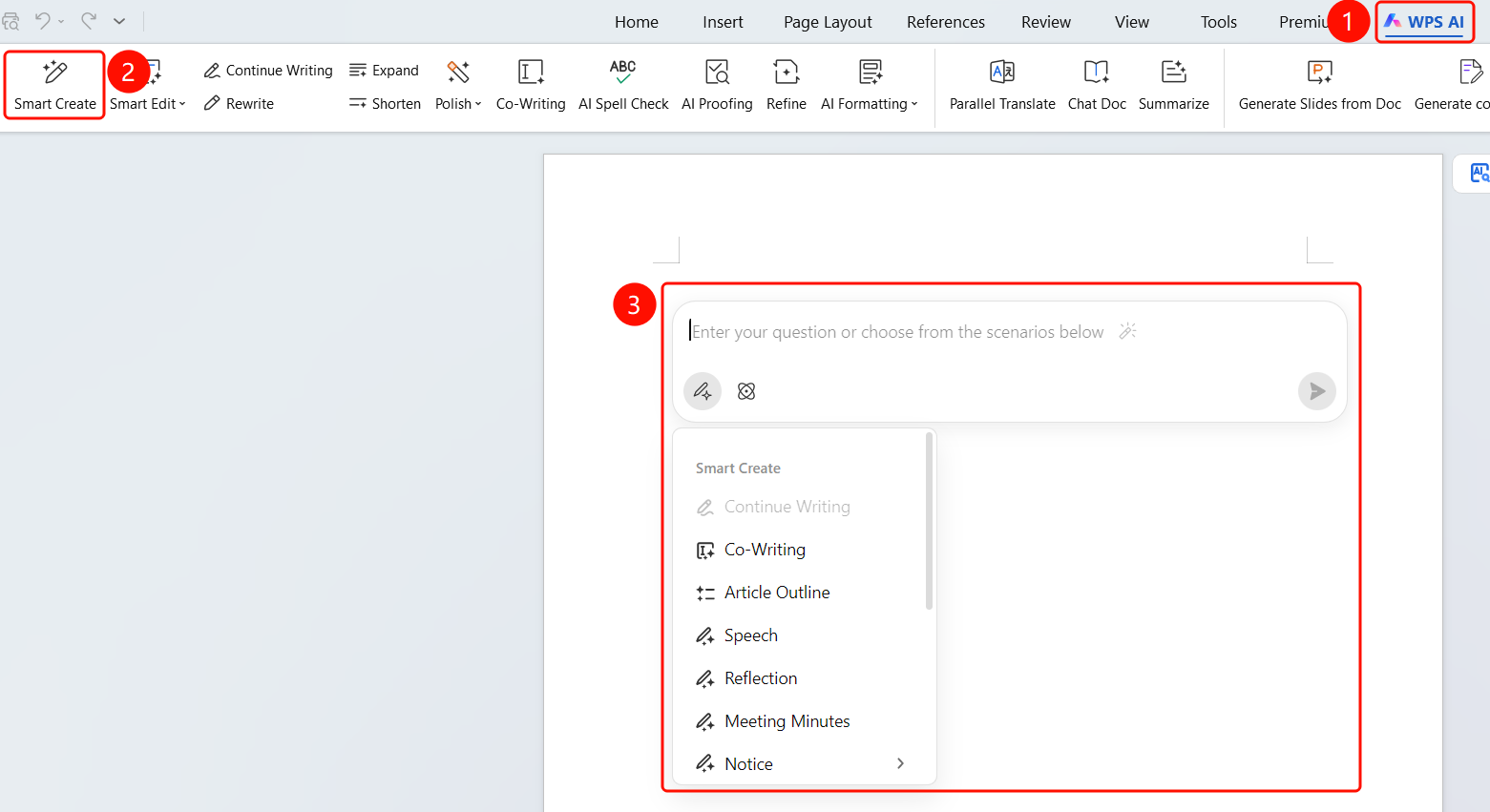Click the undo arrow icon
The width and height of the screenshot is (1490, 812).
coord(43,20)
